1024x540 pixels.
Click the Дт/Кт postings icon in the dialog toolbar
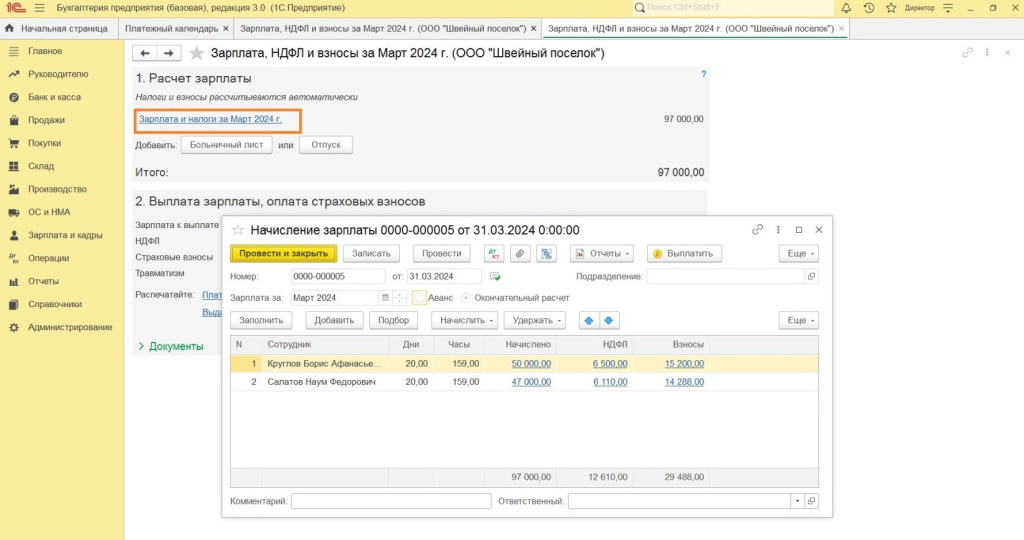click(x=494, y=253)
